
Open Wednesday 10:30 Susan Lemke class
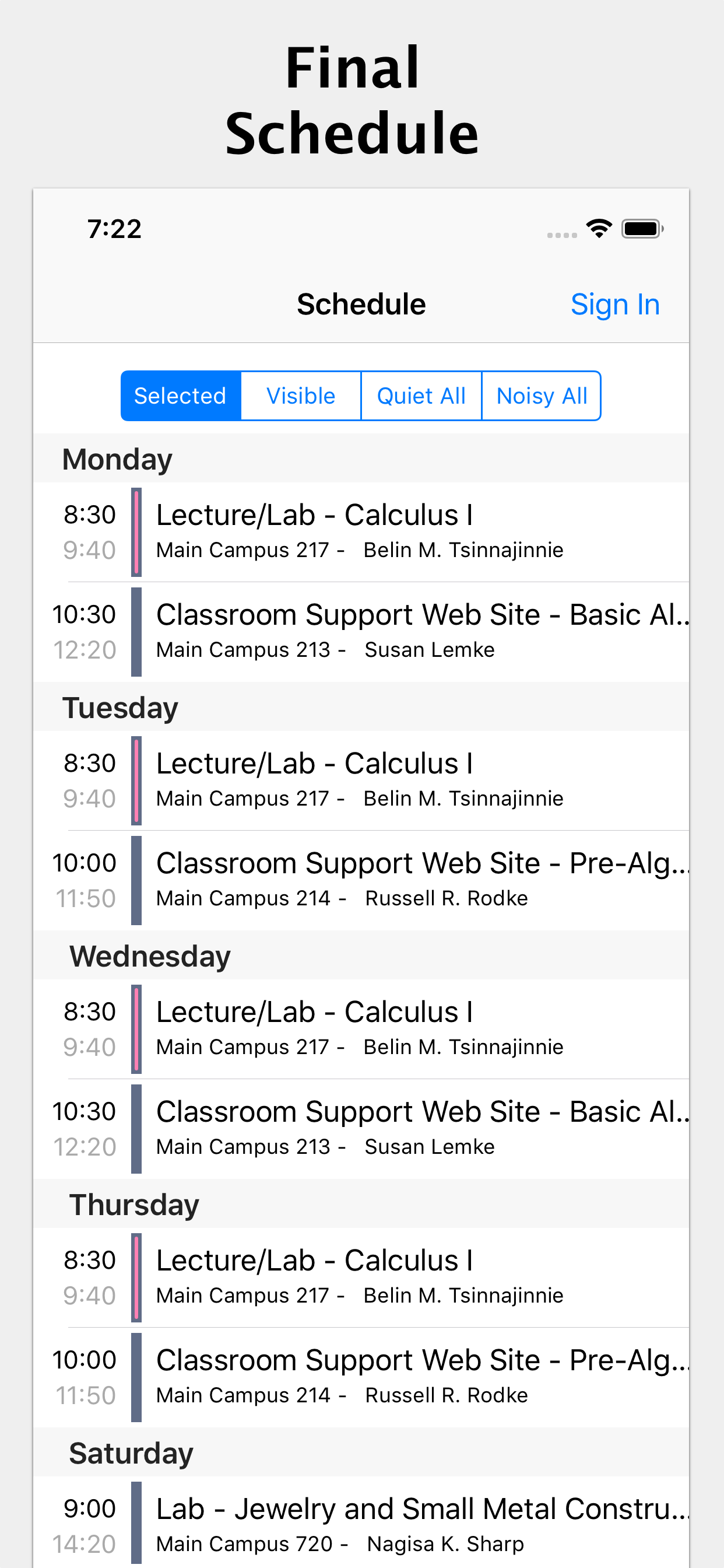click(361, 1129)
